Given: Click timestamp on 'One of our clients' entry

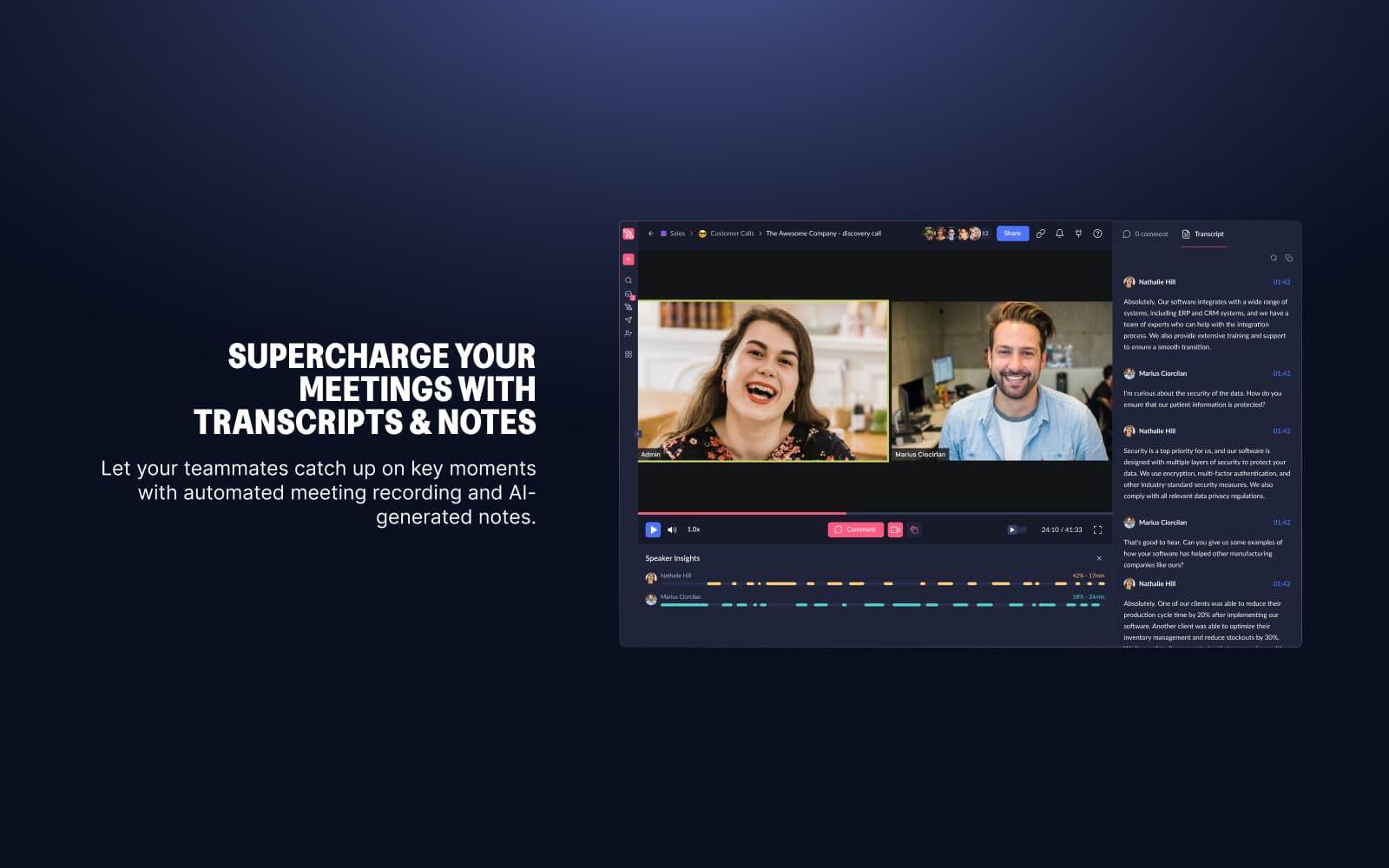Looking at the screenshot, I should pos(1281,583).
